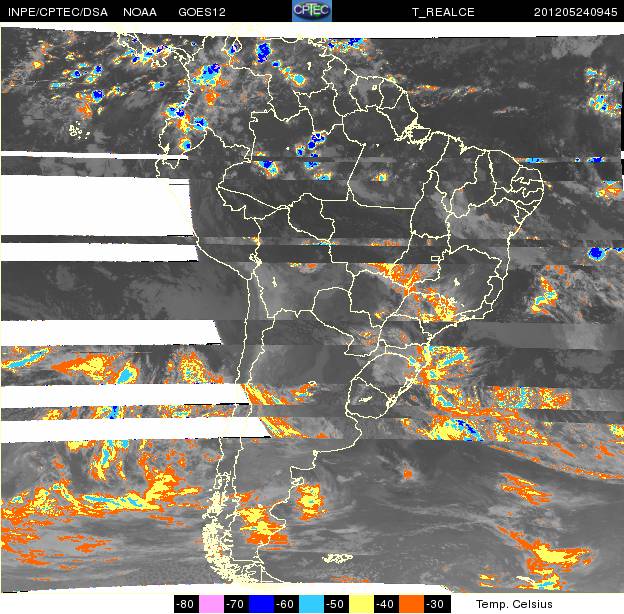Click the orange legend swatch
The image size is (624, 614).
pos(412,604)
